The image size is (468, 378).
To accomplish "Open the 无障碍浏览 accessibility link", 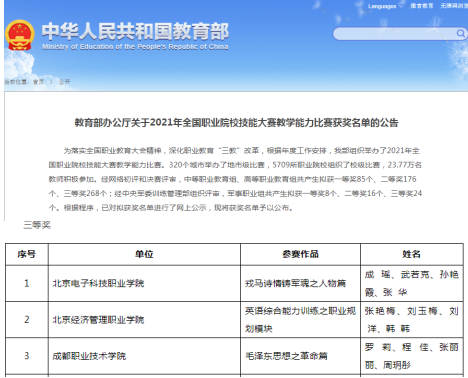I will [x=454, y=6].
